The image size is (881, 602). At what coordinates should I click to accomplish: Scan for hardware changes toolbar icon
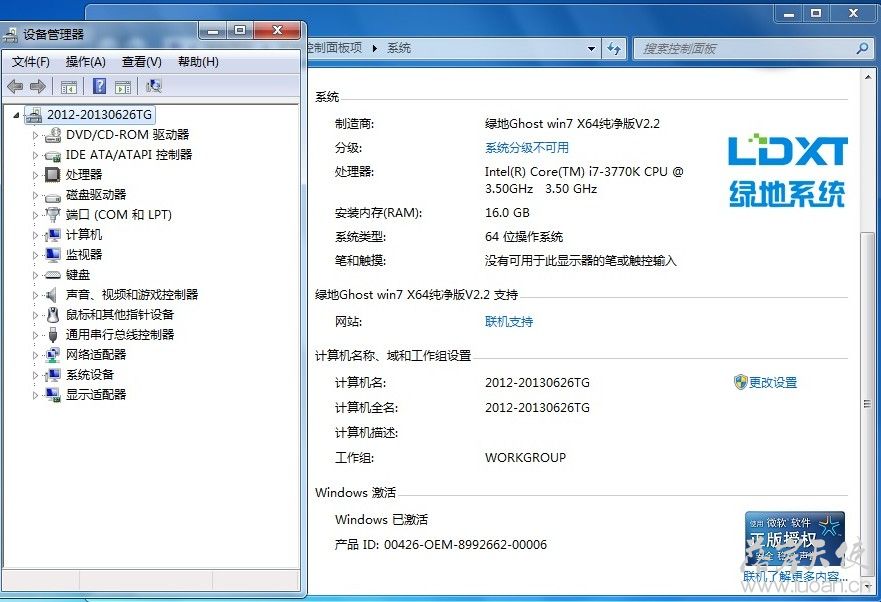point(153,86)
